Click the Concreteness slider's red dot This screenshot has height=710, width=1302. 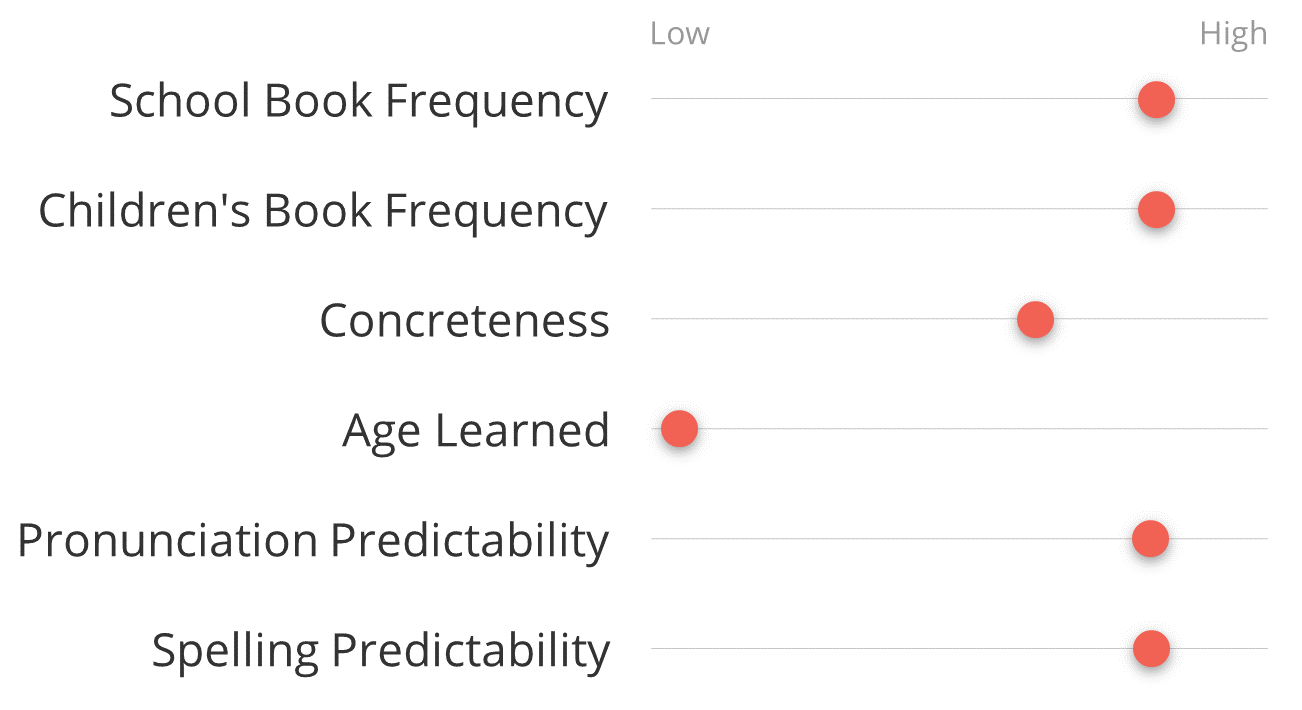click(1035, 320)
